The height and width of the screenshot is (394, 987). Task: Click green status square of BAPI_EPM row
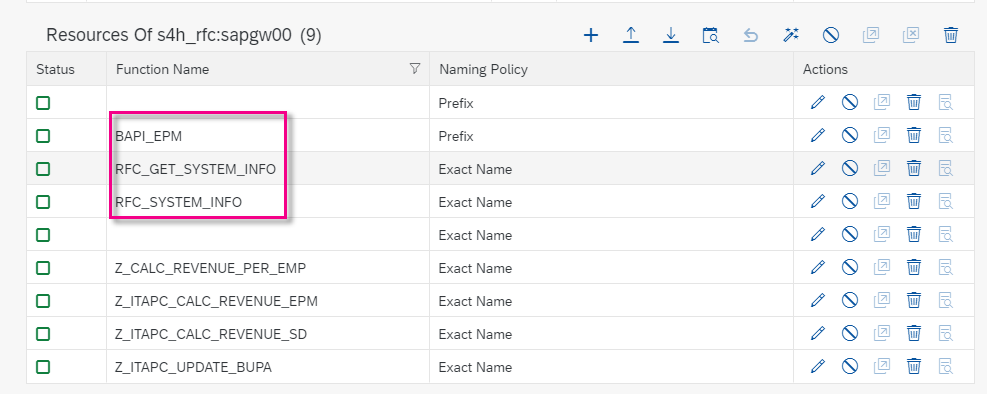click(43, 135)
